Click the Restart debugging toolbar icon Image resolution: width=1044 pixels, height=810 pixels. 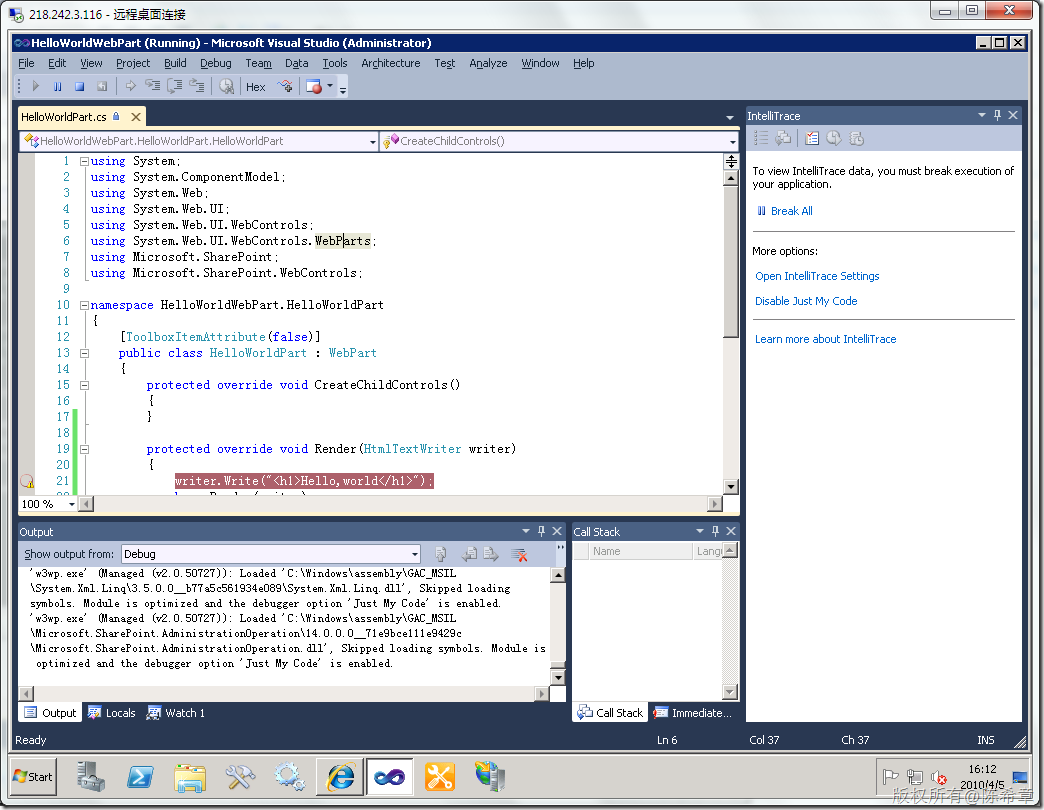click(101, 87)
